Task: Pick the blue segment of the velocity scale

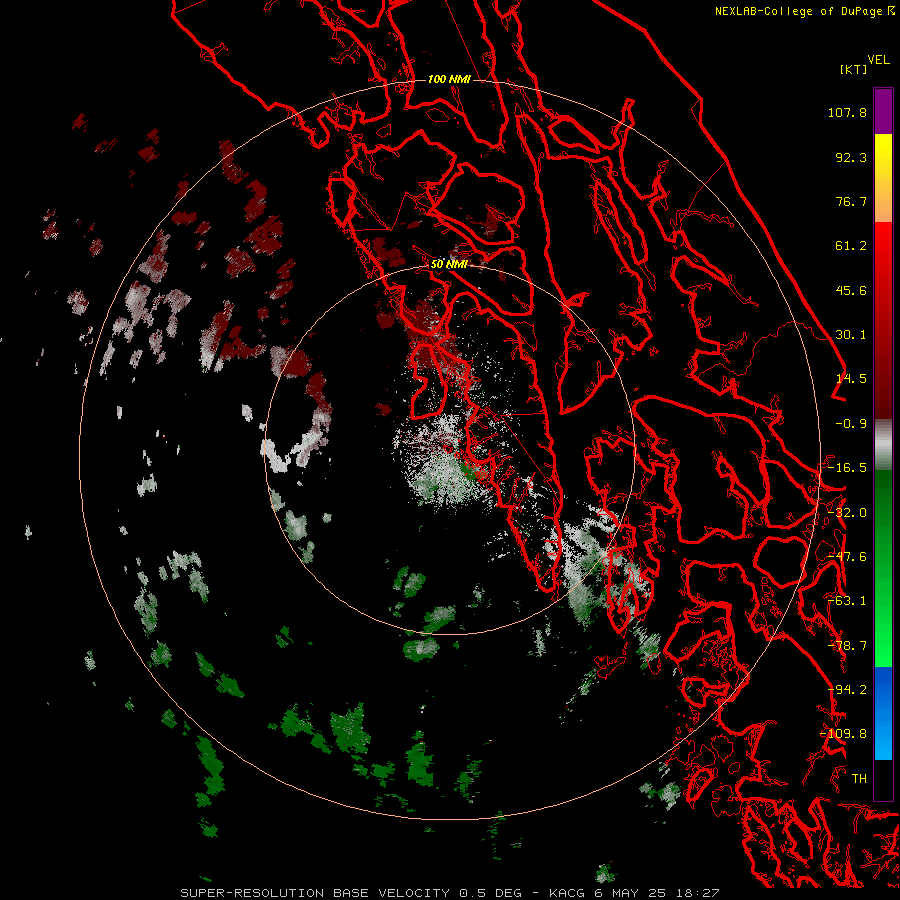Action: (x=883, y=713)
